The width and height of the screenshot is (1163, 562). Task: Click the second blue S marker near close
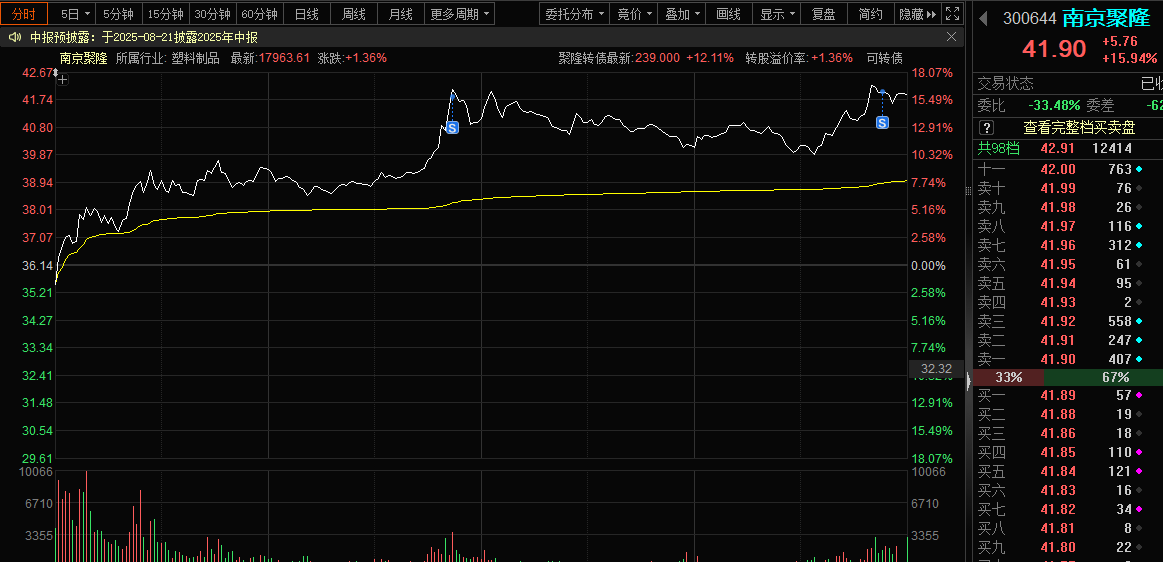point(882,122)
